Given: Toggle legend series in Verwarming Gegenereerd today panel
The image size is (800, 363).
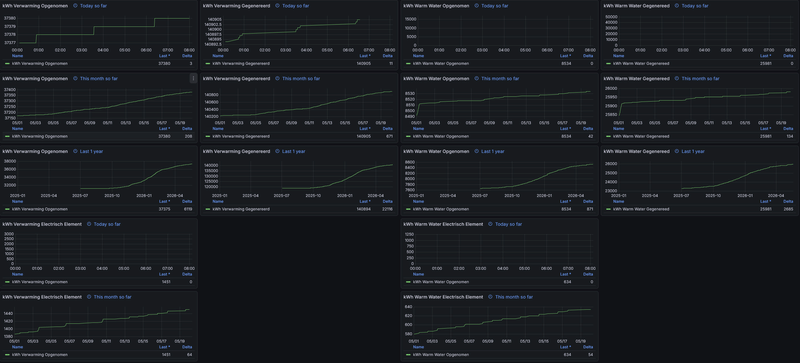Looking at the screenshot, I should pyautogui.click(x=241, y=64).
